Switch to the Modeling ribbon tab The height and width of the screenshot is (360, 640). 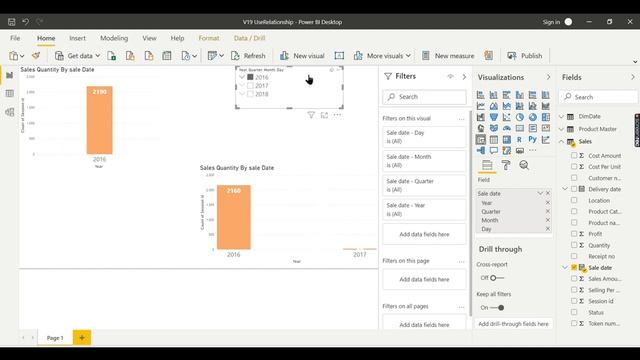(x=114, y=38)
